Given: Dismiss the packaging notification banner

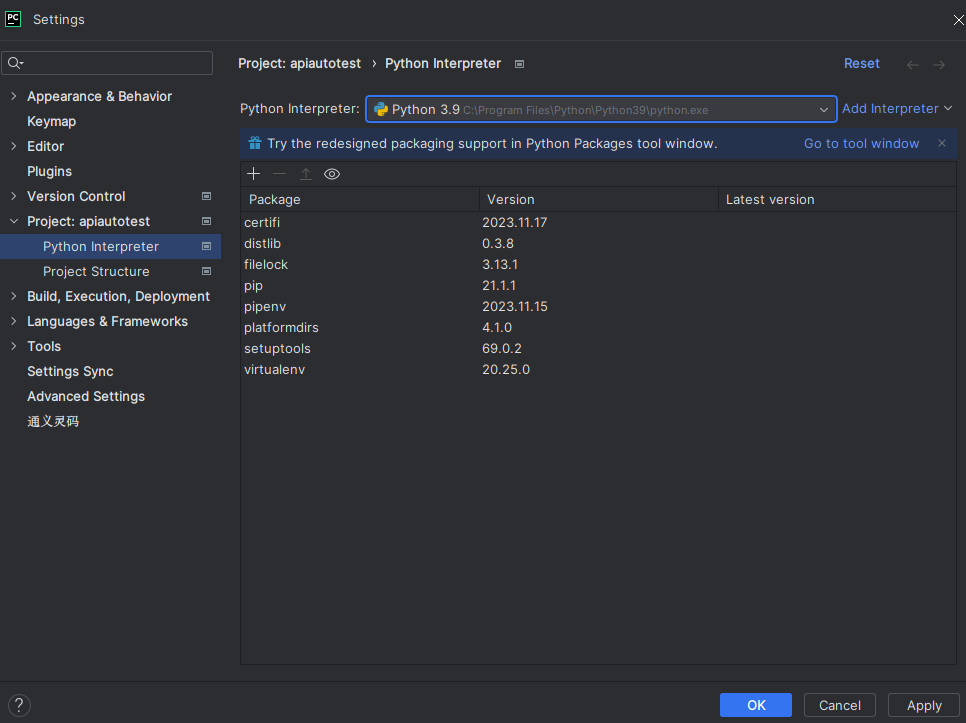Looking at the screenshot, I should (x=941, y=143).
